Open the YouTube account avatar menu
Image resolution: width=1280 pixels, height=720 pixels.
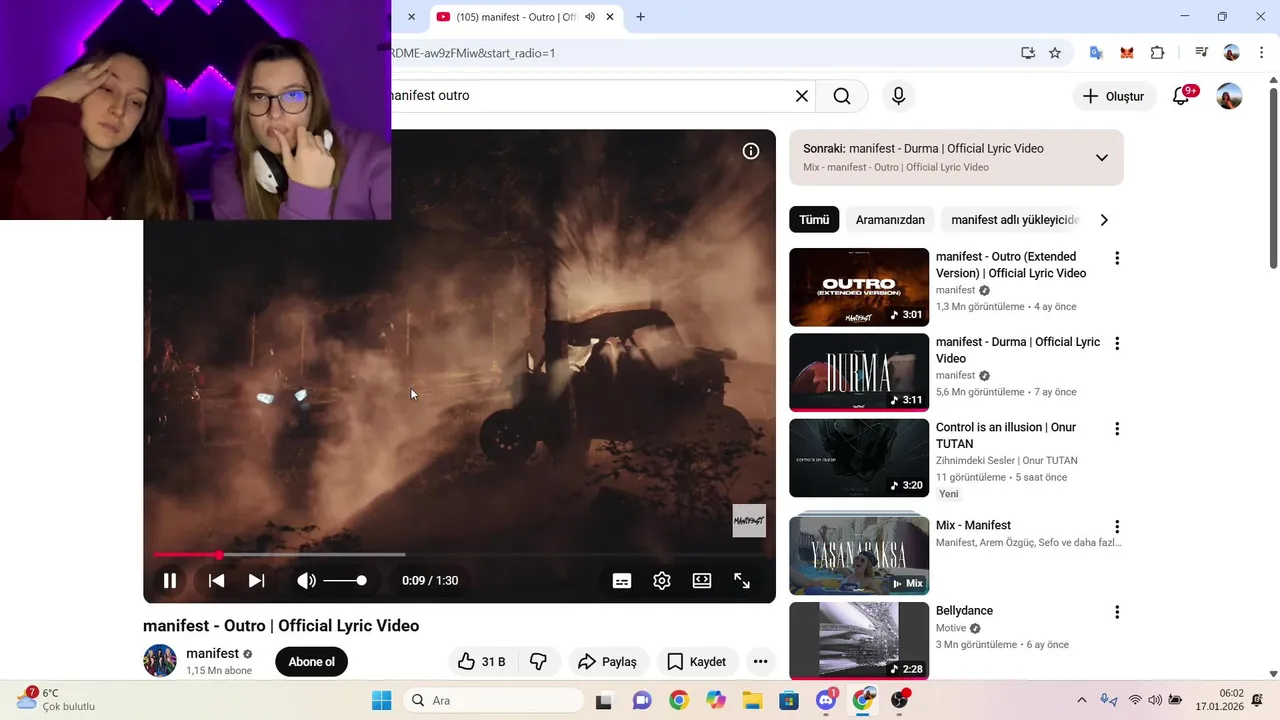1229,96
